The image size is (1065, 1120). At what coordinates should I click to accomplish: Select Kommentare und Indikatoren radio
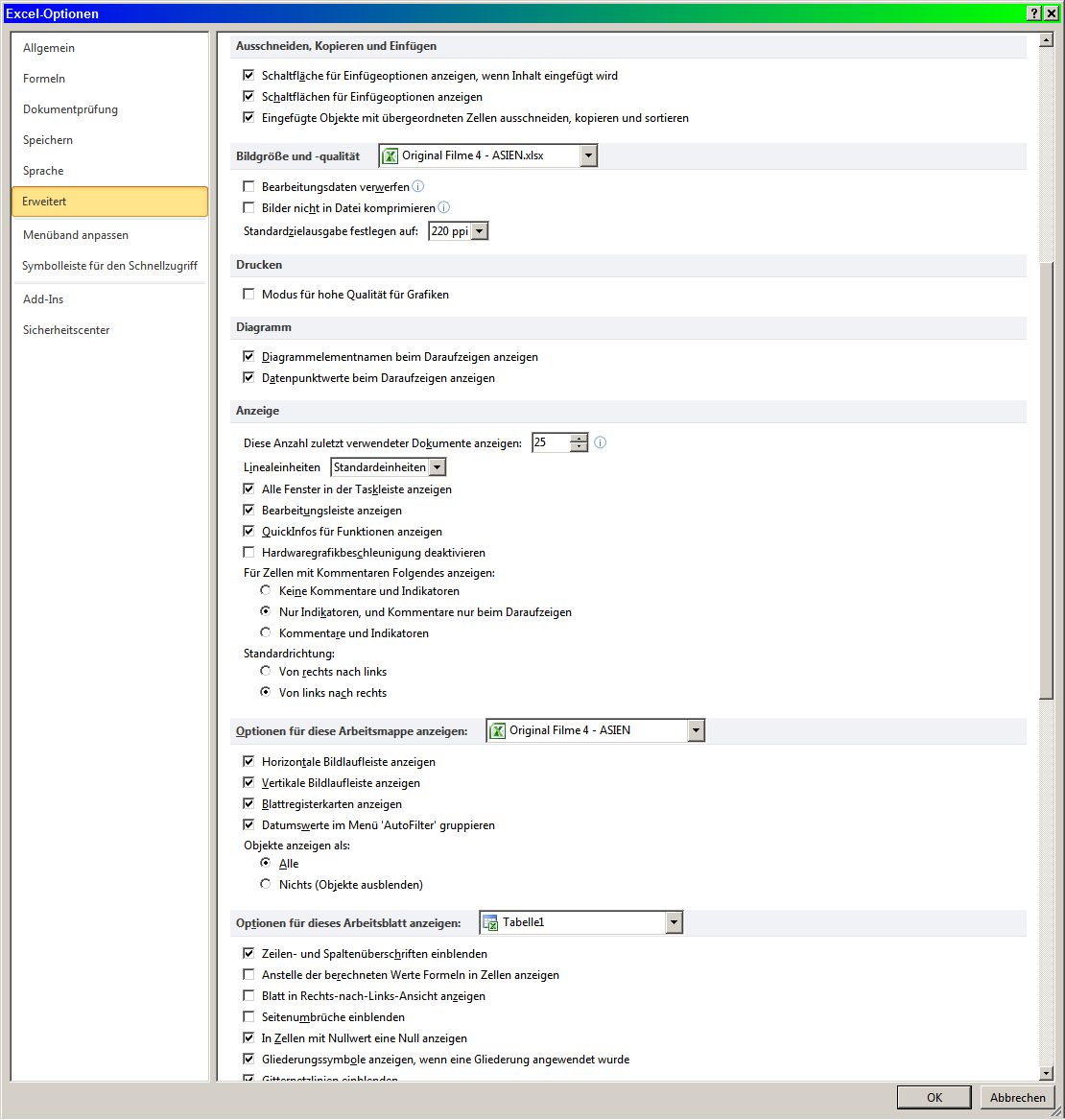point(266,632)
